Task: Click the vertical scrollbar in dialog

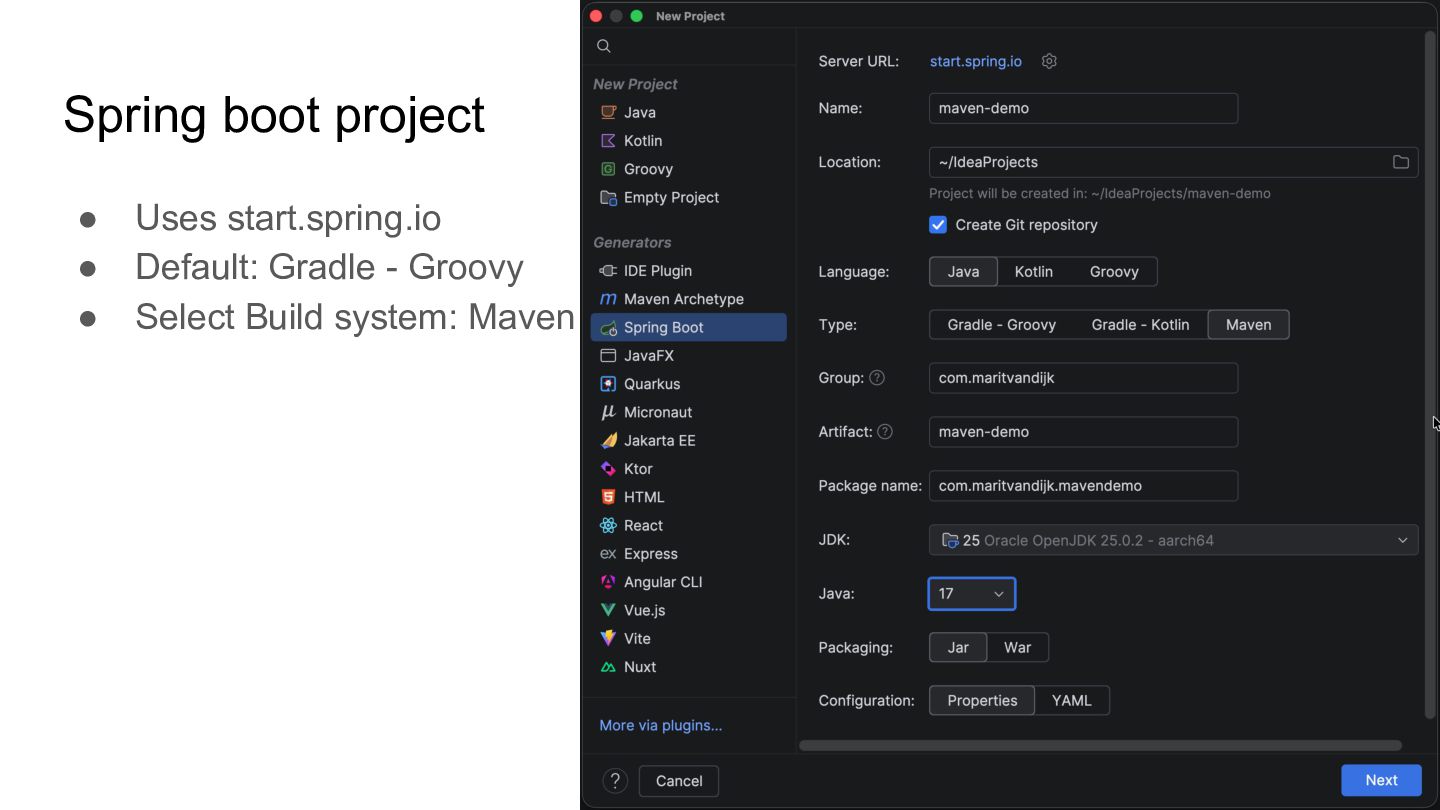Action: [x=1429, y=374]
